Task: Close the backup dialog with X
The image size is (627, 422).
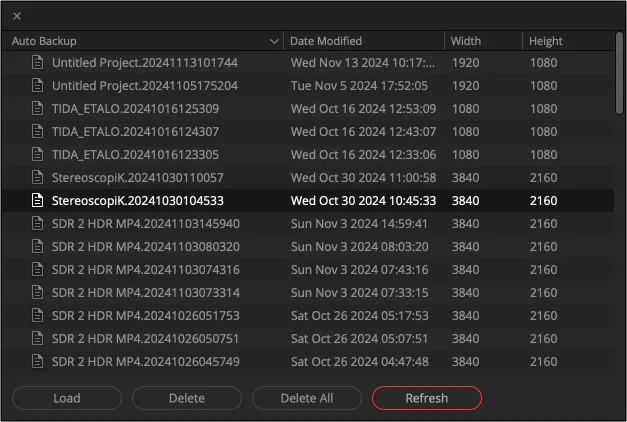Action: [x=17, y=16]
